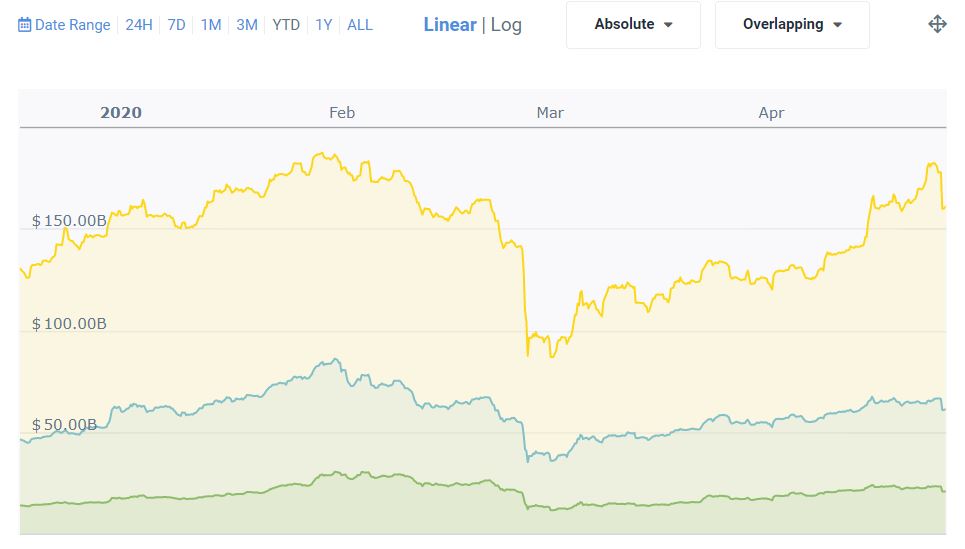This screenshot has height=549, width=965.
Task: Click the Mar label on timeline
Action: [550, 113]
